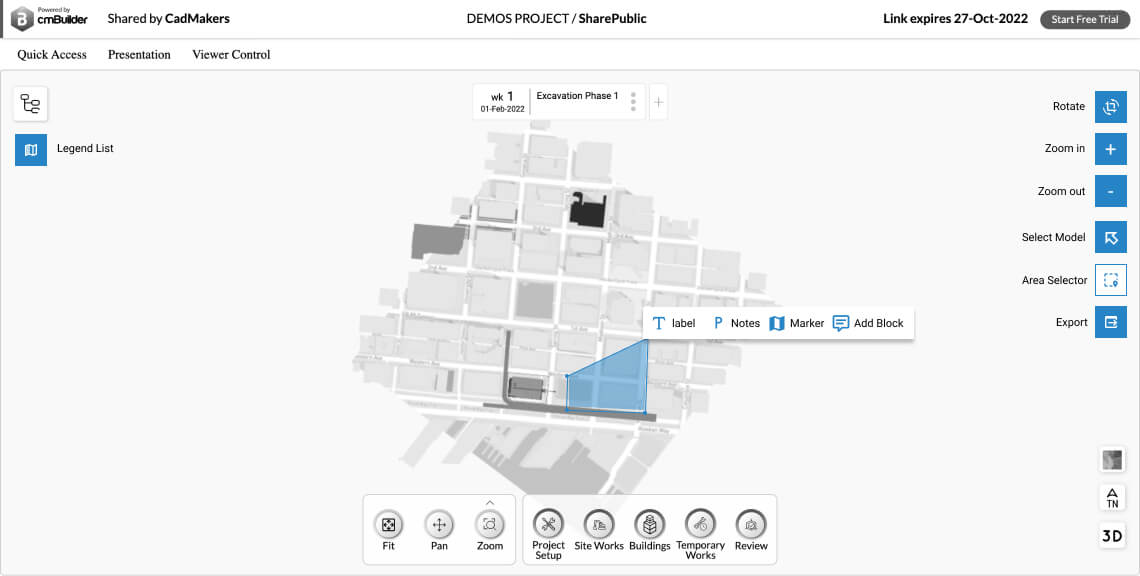Screen dimensions: 1140x576
Task: Open the Viewer Control menu
Action: (x=231, y=55)
